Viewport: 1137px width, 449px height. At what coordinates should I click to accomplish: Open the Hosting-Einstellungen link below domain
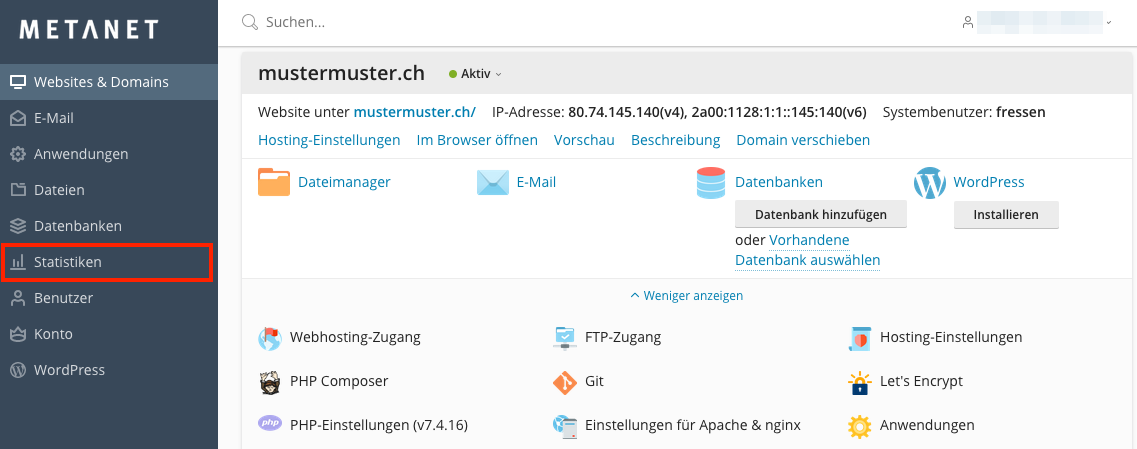tap(329, 140)
